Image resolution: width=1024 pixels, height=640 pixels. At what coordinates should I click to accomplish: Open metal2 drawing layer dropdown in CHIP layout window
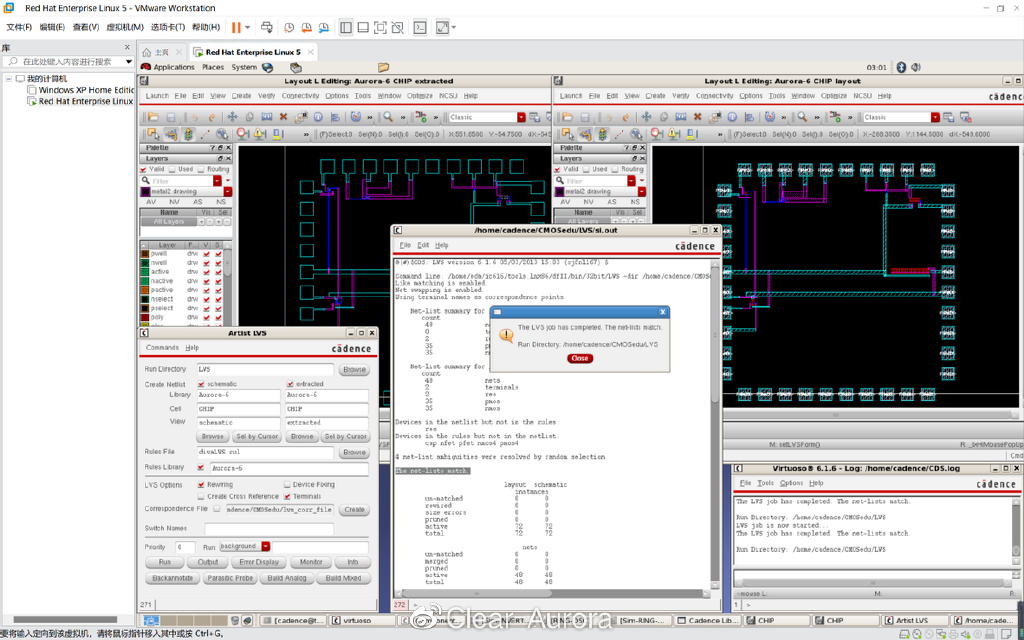tap(642, 192)
